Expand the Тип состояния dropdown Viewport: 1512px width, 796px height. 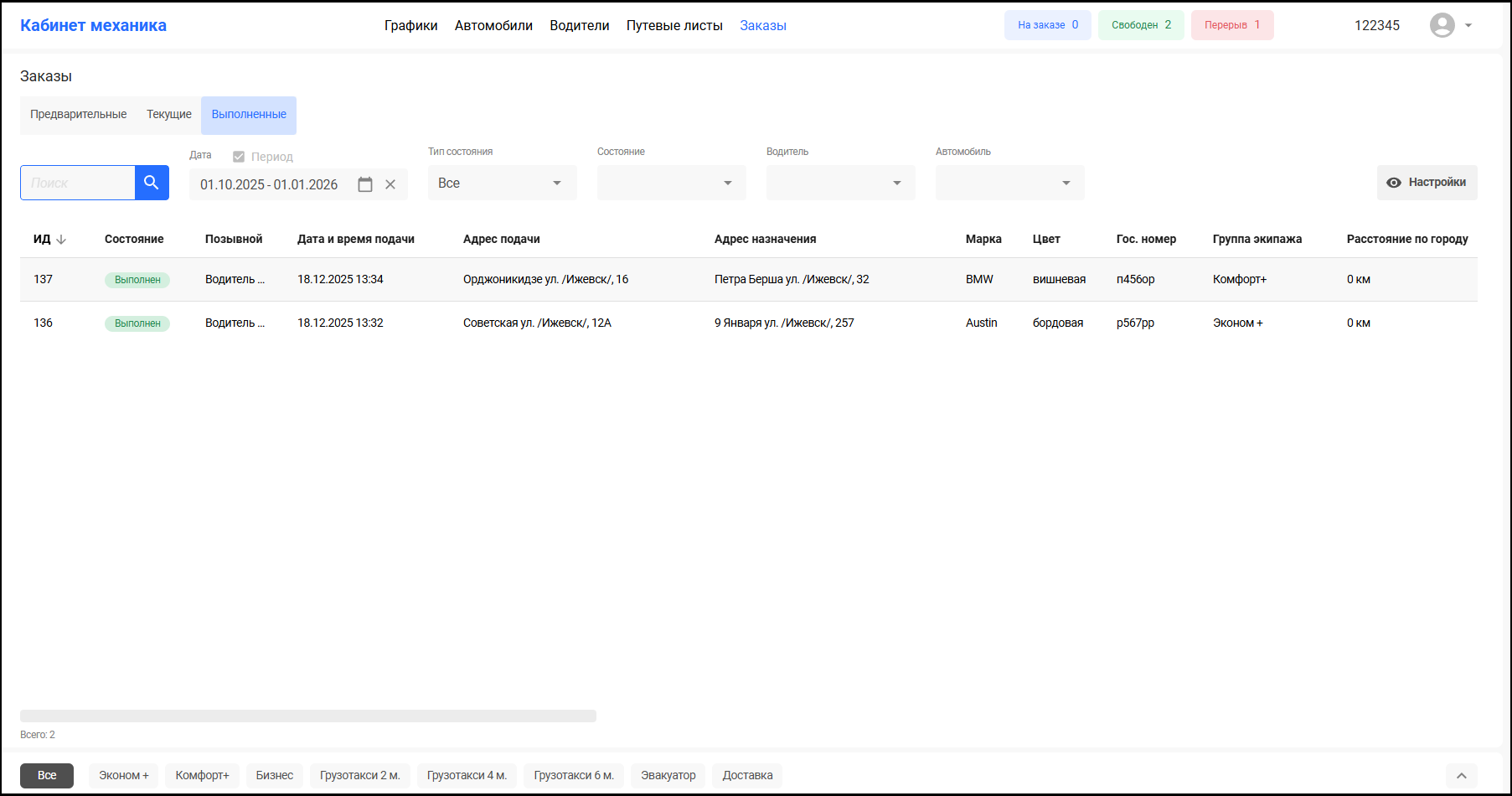click(502, 183)
